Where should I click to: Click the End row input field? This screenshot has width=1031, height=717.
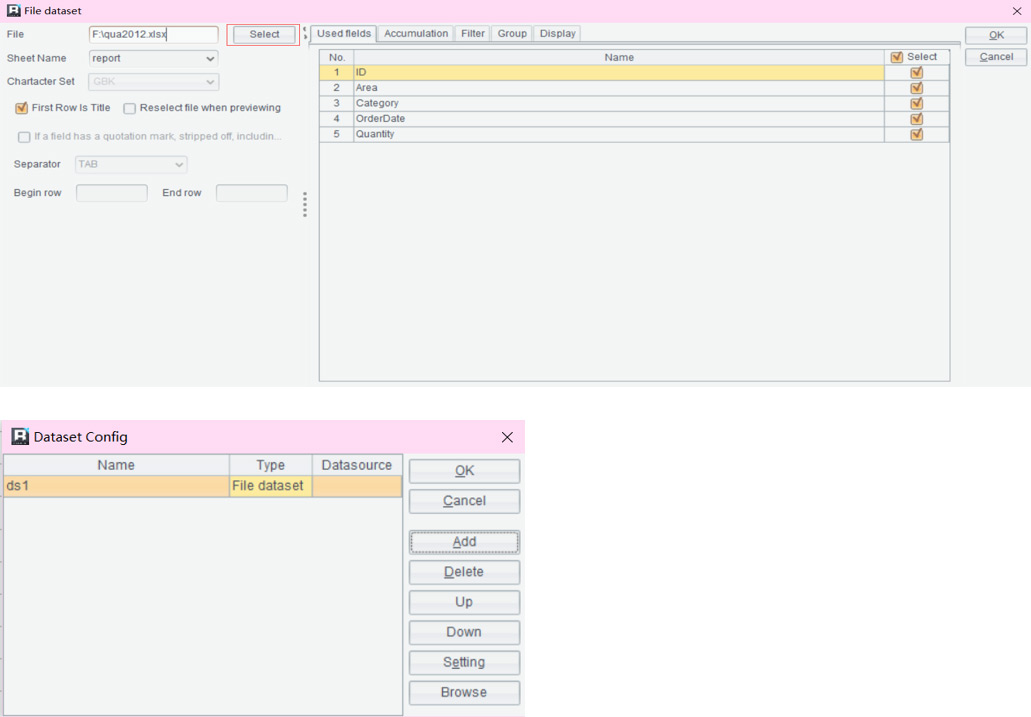tap(252, 193)
